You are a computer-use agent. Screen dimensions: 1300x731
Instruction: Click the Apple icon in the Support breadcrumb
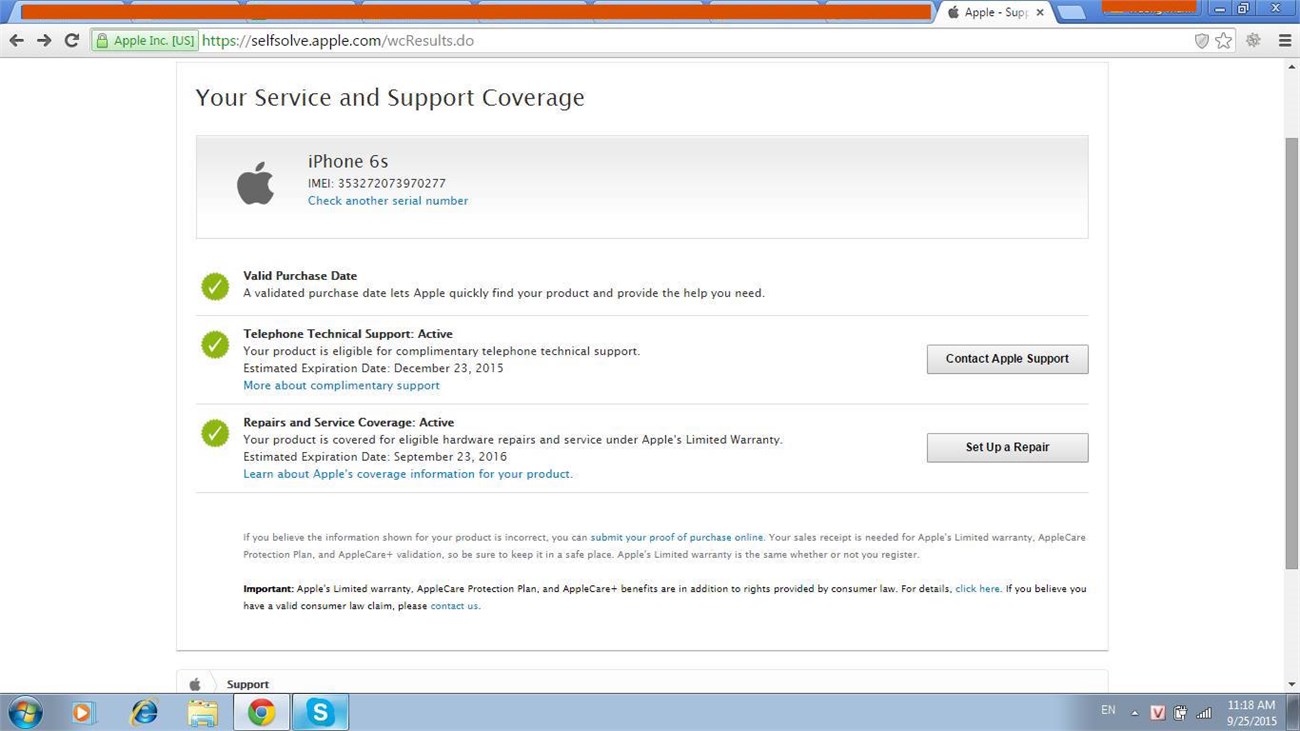tap(195, 684)
